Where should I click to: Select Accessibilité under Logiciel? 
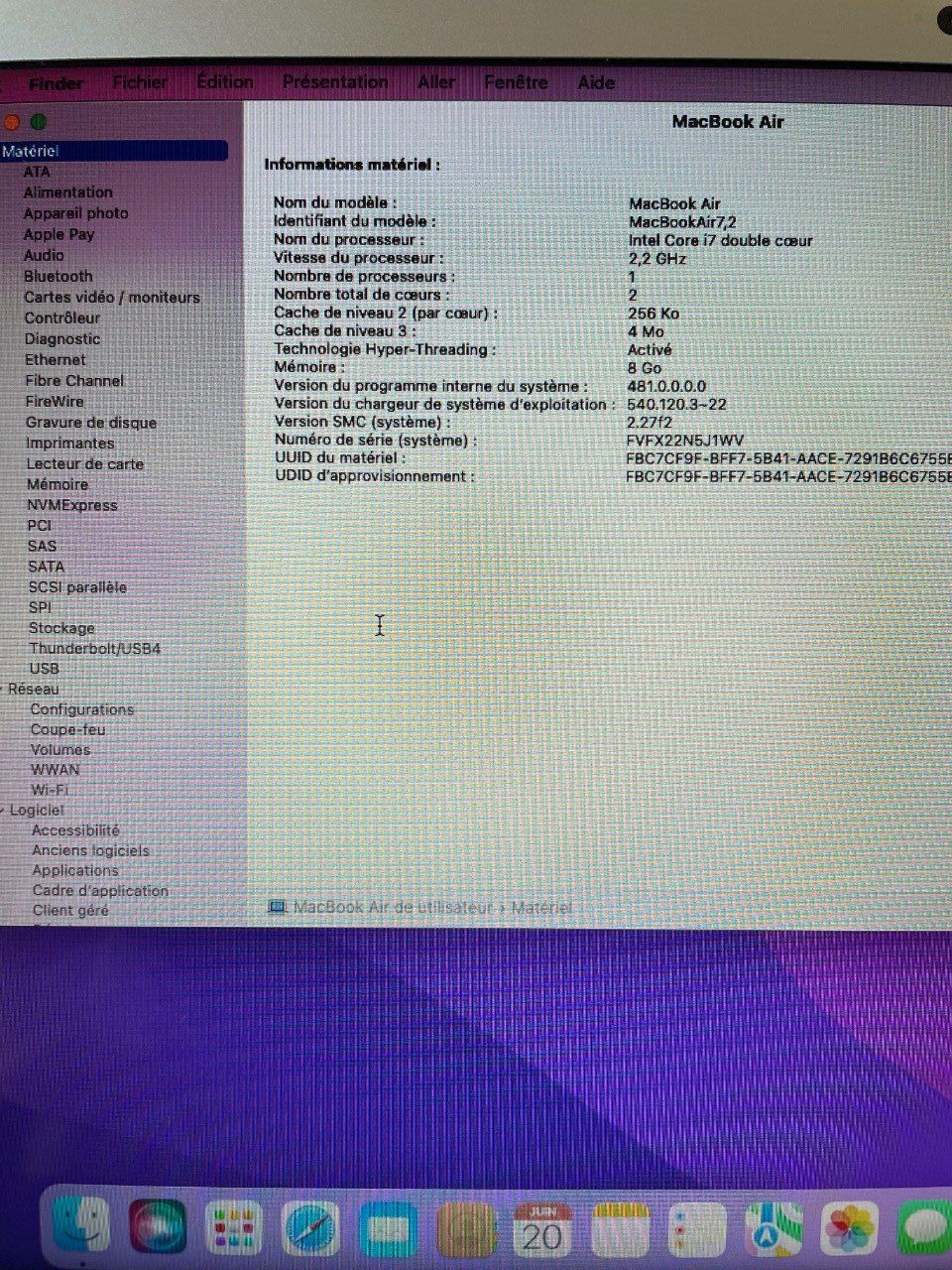click(x=75, y=830)
